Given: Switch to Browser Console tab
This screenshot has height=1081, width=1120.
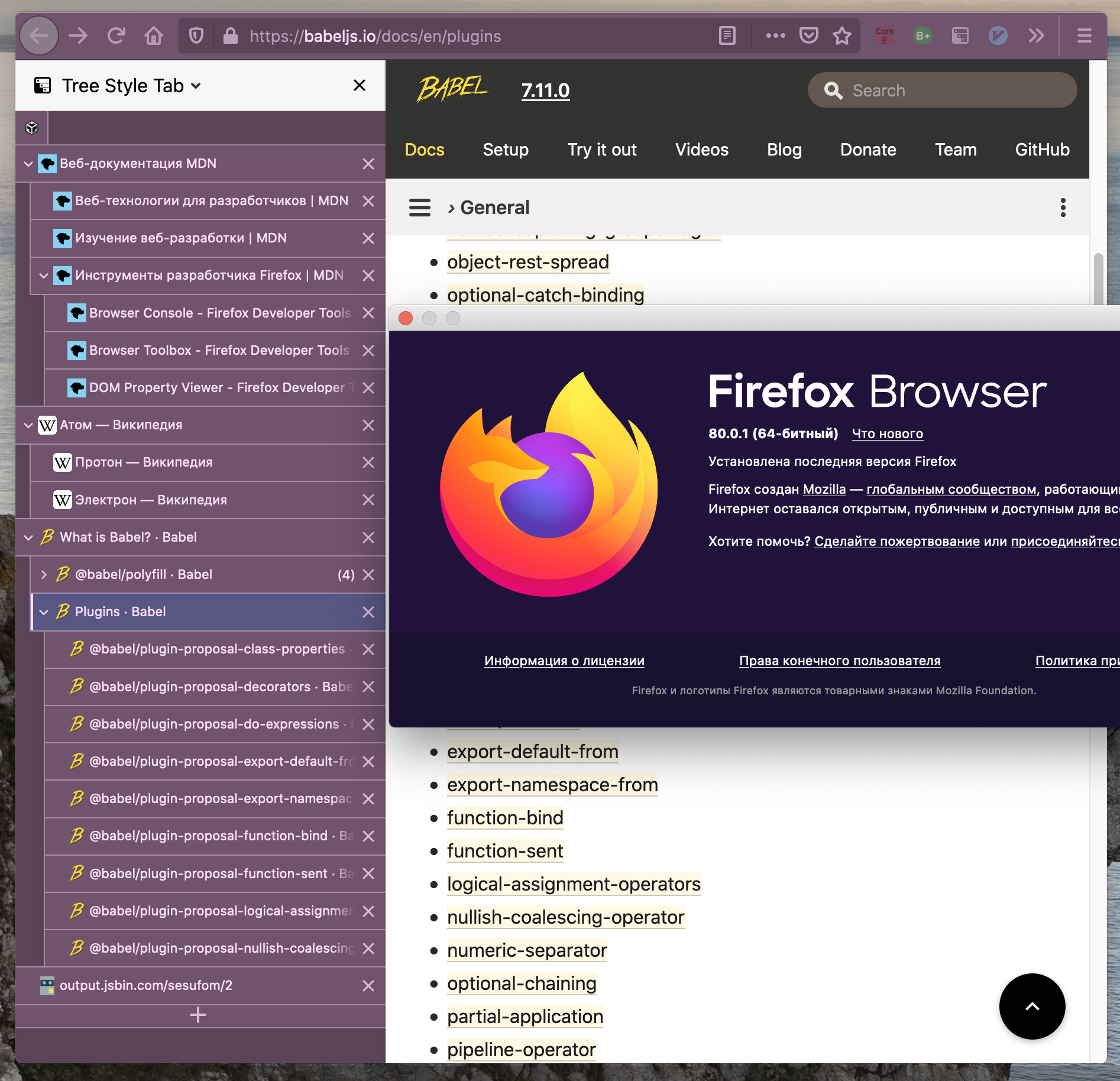Looking at the screenshot, I should click(215, 313).
